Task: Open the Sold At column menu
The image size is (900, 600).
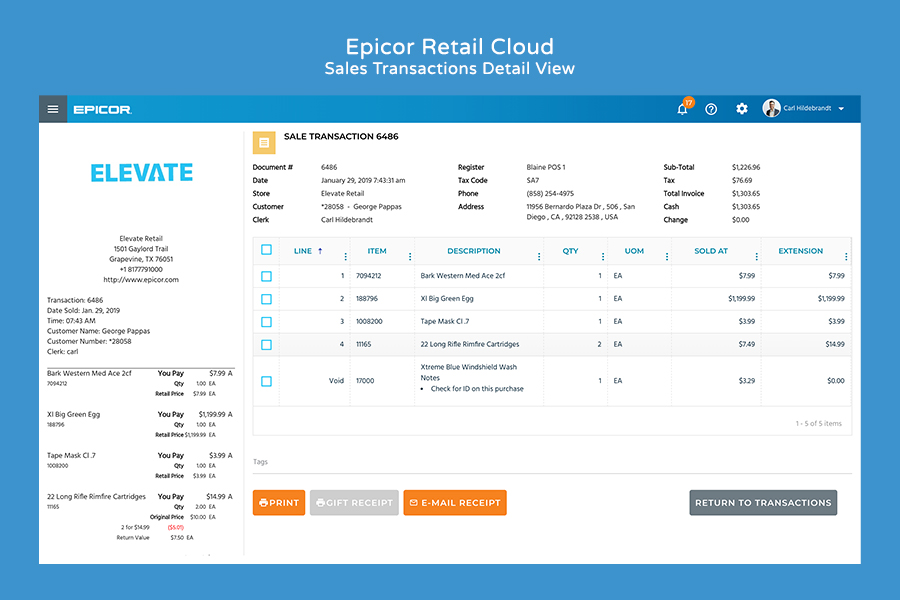Action: (756, 256)
